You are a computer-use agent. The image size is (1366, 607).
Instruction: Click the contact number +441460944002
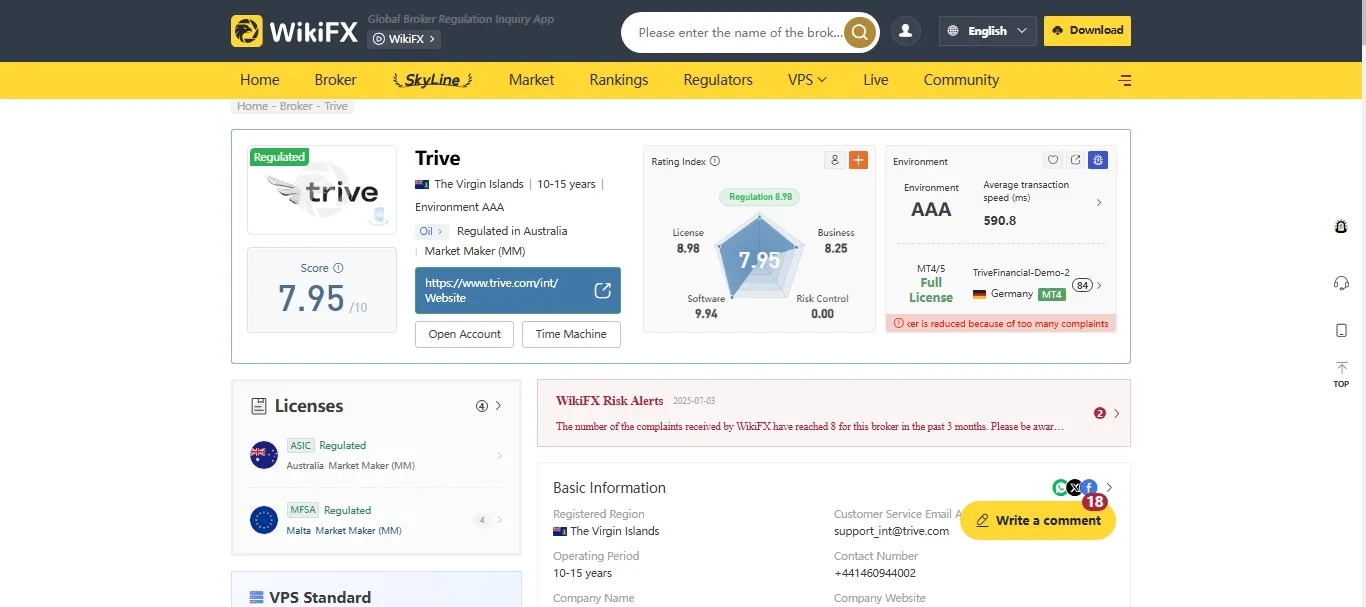coord(875,573)
